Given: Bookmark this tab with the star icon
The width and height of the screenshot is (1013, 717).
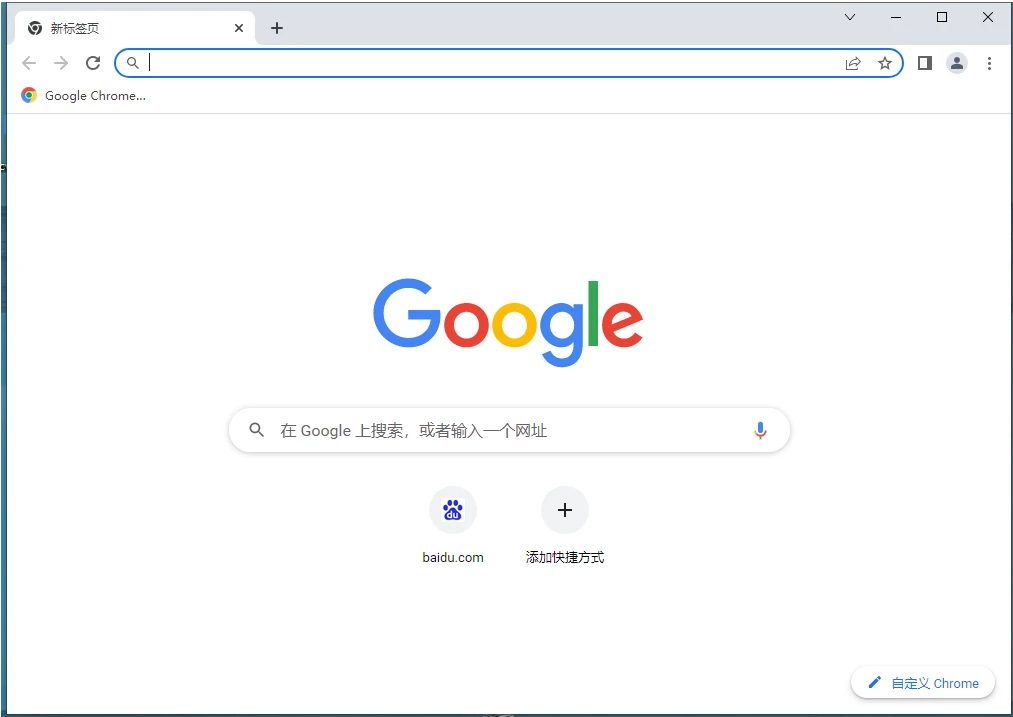Looking at the screenshot, I should click(x=884, y=63).
